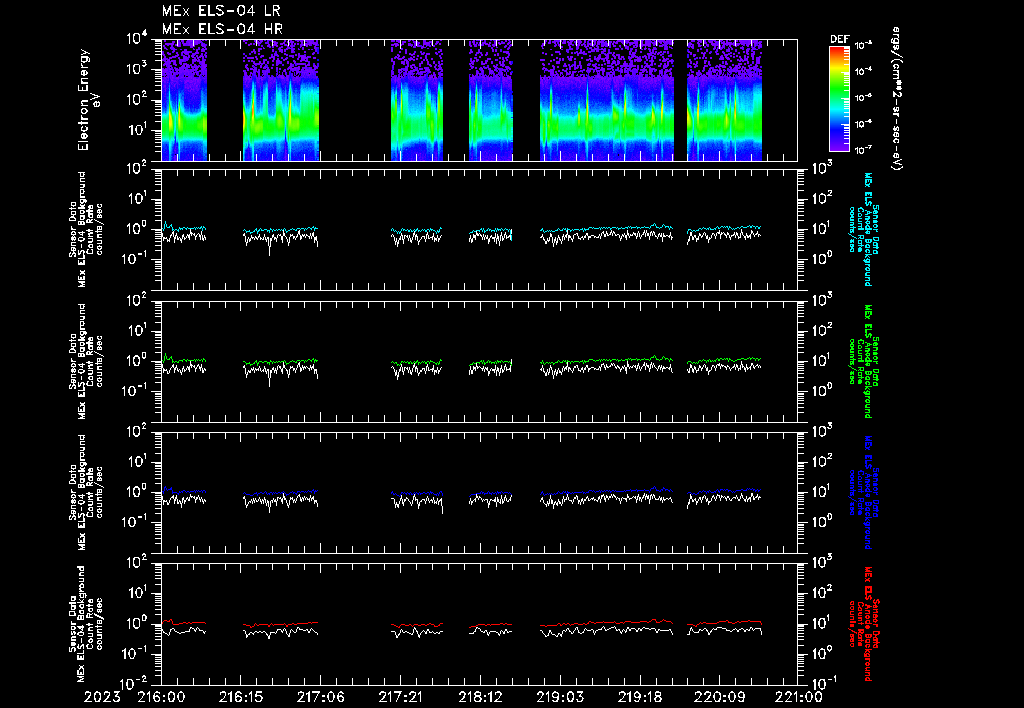Viewport: 1024px width, 708px height.
Task: Click the 10^-5 tick label on the color bar
Action: point(863,98)
